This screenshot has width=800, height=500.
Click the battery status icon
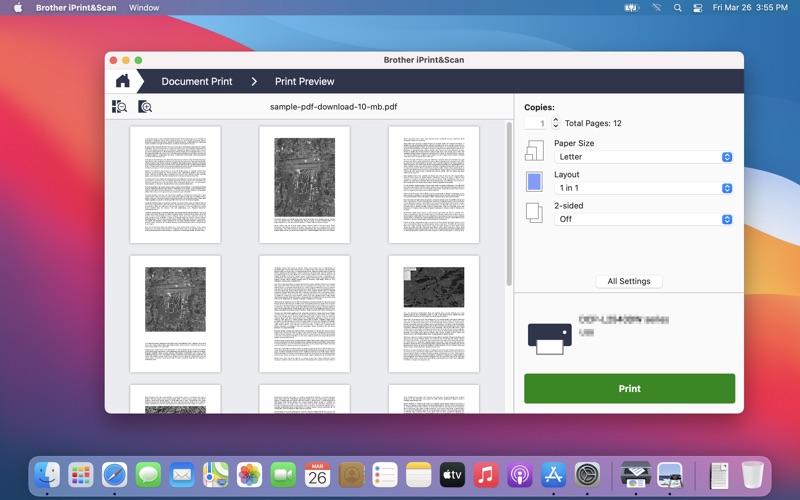[632, 8]
